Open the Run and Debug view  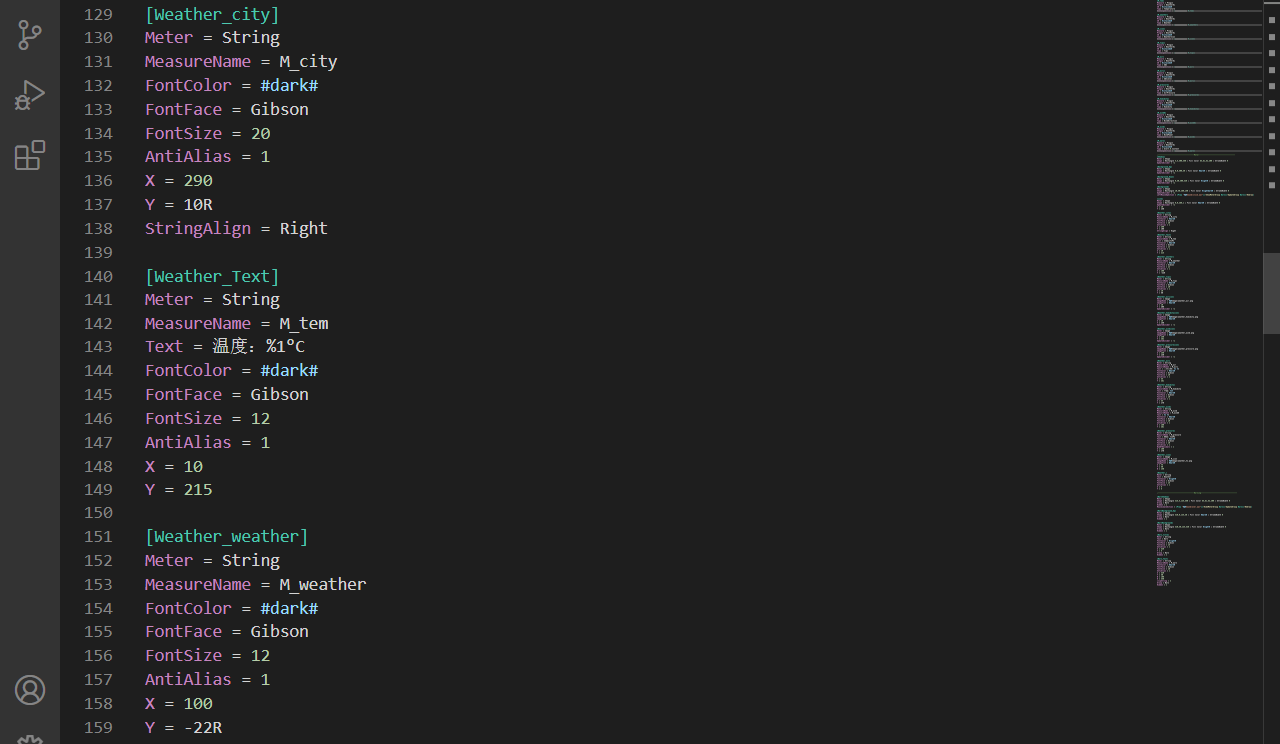(x=30, y=95)
